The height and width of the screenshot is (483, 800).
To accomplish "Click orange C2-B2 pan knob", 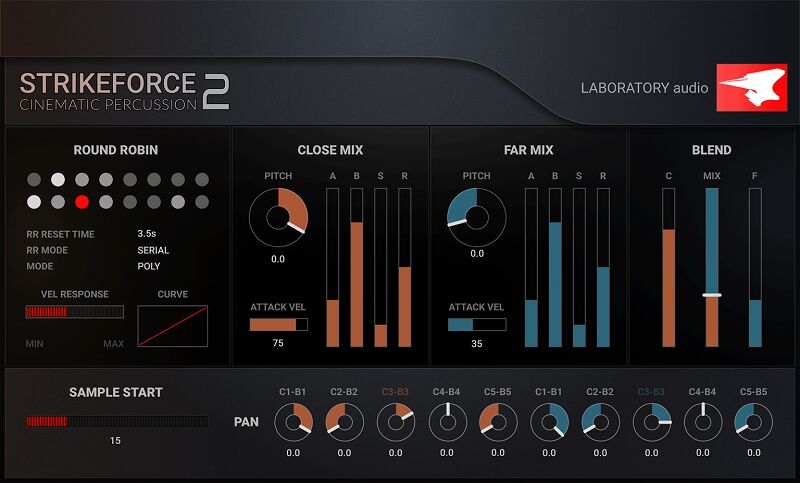I will (x=344, y=422).
